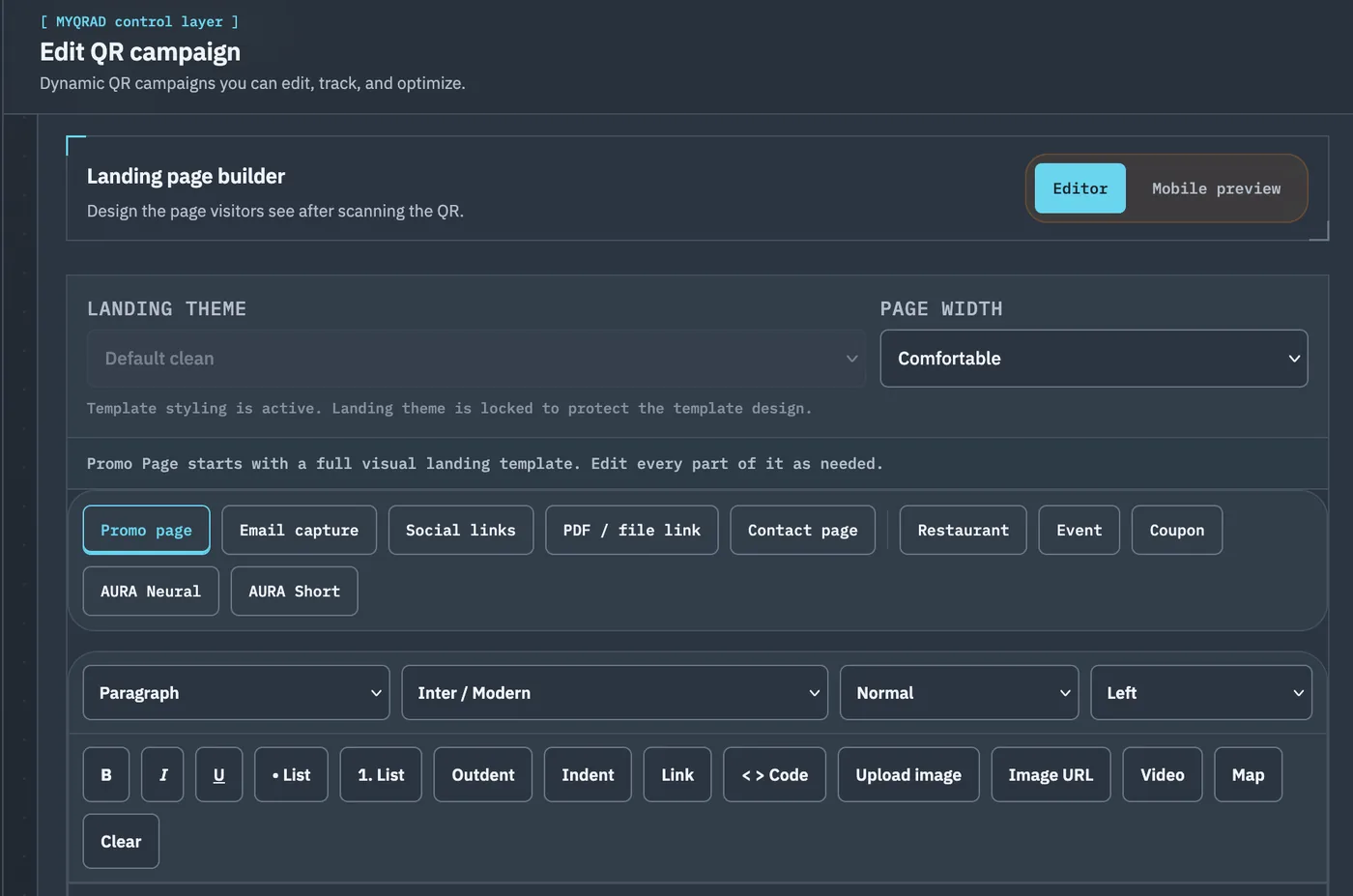The height and width of the screenshot is (896, 1353).
Task: Choose the PDF / file link template
Action: pos(632,530)
